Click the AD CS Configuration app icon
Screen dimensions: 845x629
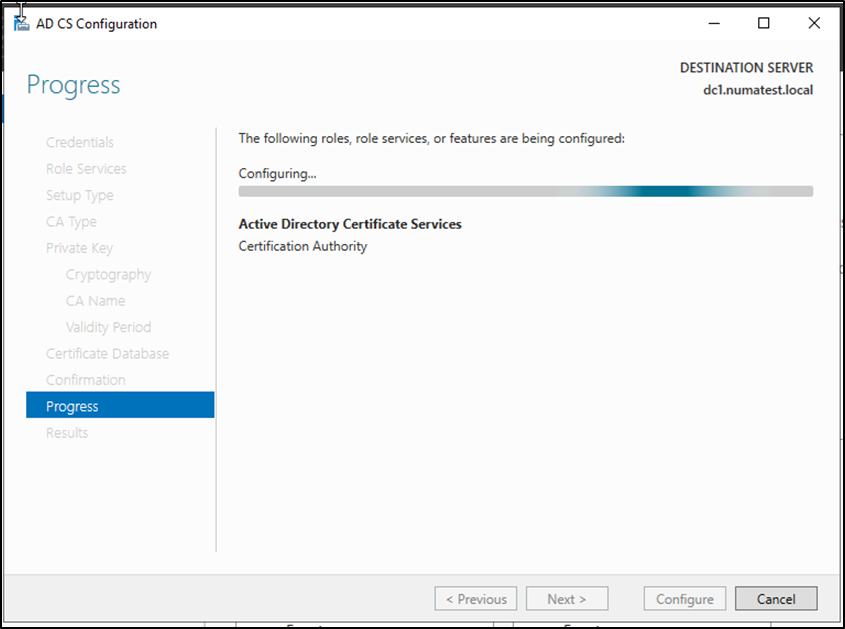[x=21, y=23]
